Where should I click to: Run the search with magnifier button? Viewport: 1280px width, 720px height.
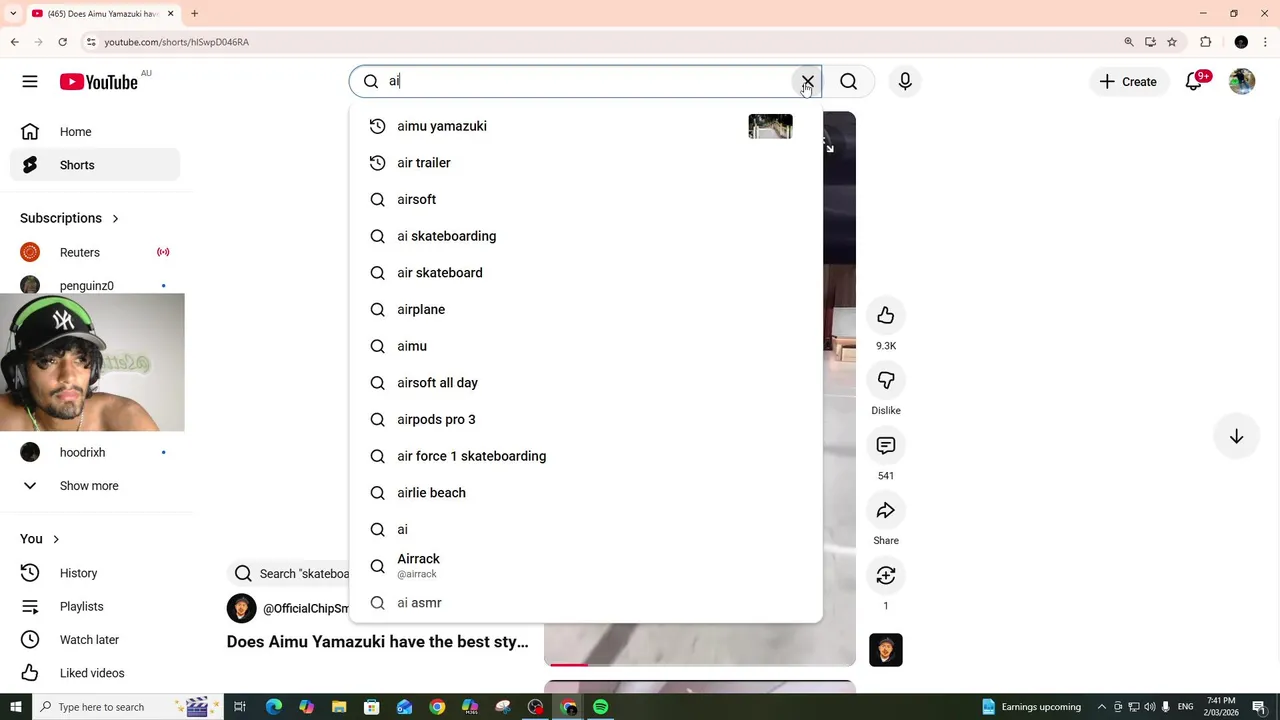pos(849,82)
